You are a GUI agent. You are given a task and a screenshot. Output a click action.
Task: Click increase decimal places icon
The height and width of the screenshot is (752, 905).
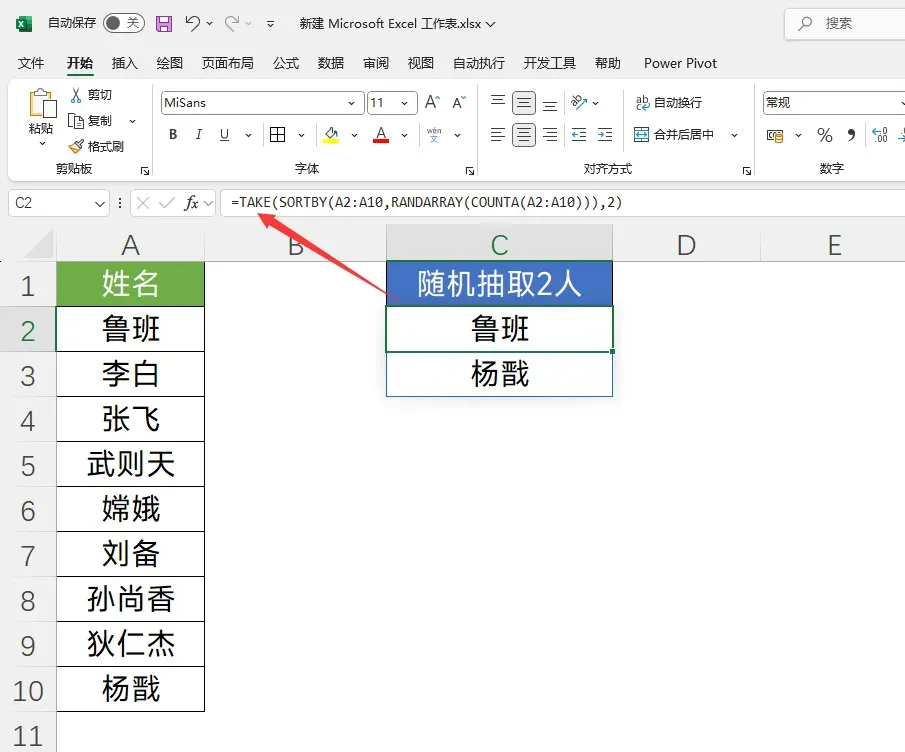[x=880, y=136]
